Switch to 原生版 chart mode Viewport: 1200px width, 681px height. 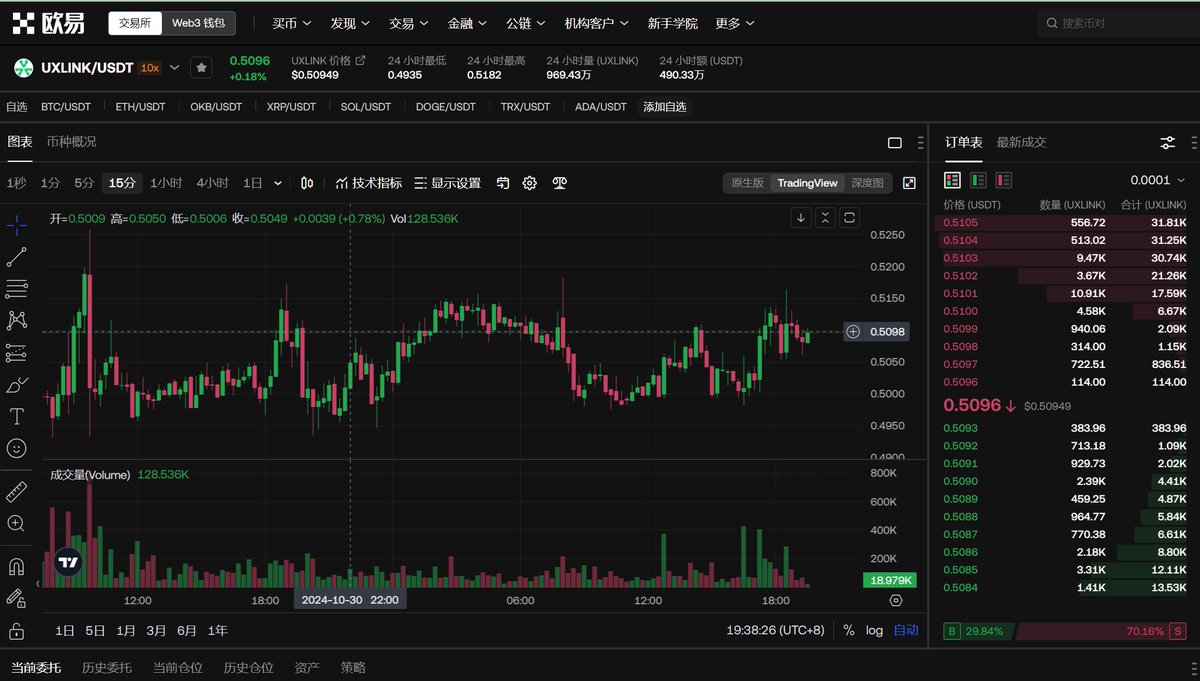click(747, 183)
